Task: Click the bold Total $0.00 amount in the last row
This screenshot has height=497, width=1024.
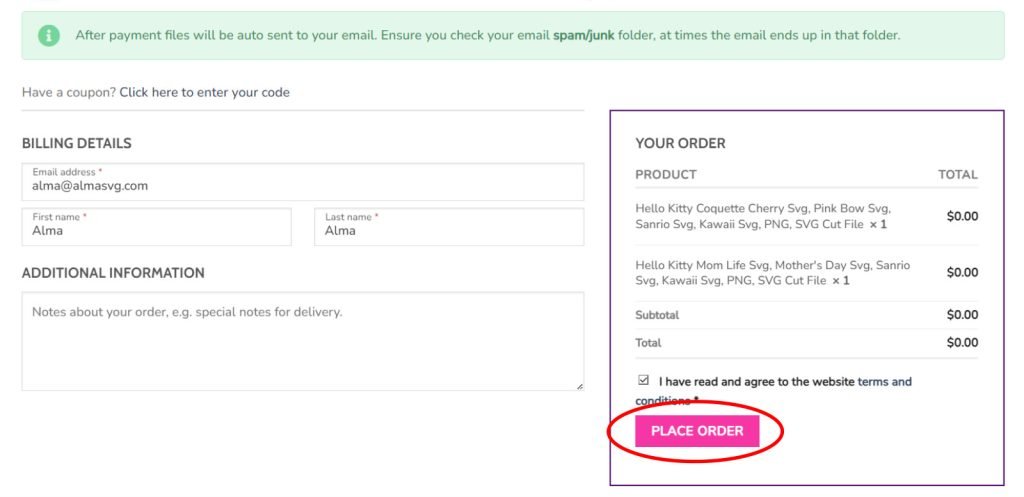Action: click(x=962, y=342)
